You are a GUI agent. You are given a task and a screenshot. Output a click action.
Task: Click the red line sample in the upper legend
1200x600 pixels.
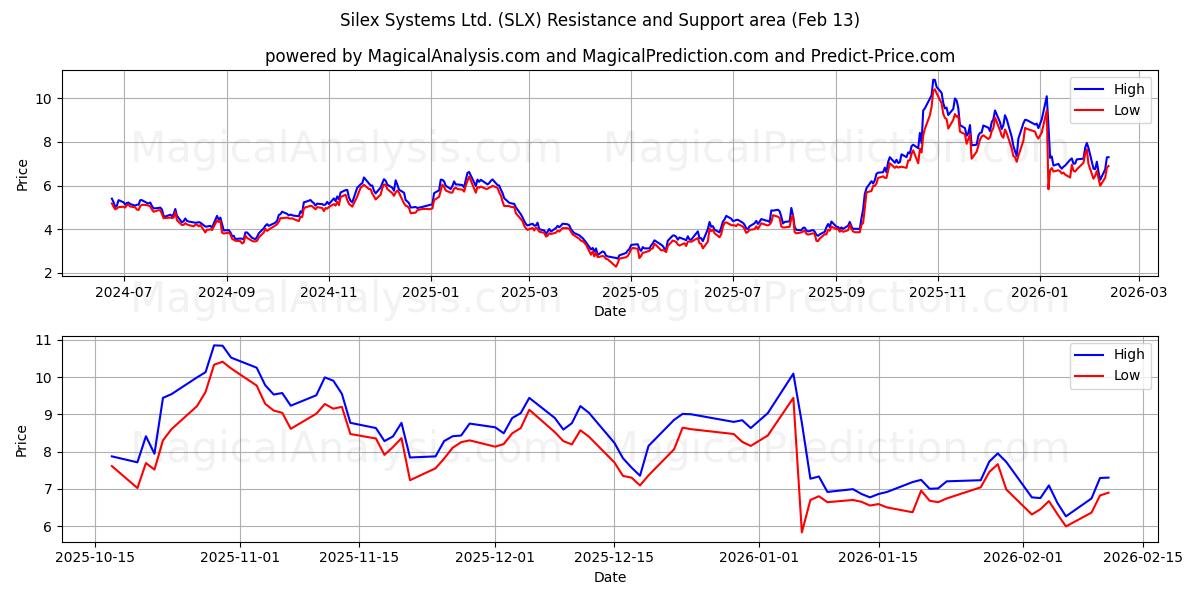pos(1091,111)
